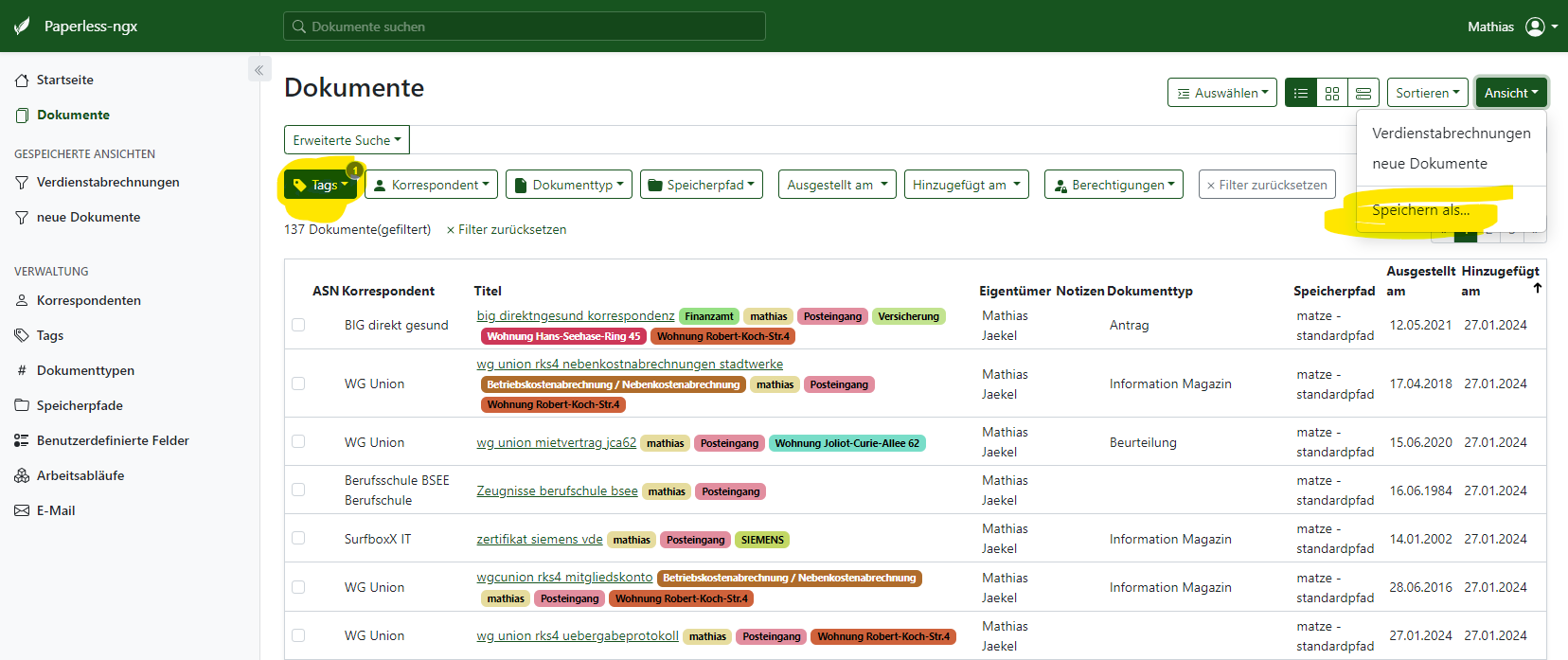This screenshot has height=660, width=1568.
Task: Open zertifikat siemens vde document
Action: point(540,539)
